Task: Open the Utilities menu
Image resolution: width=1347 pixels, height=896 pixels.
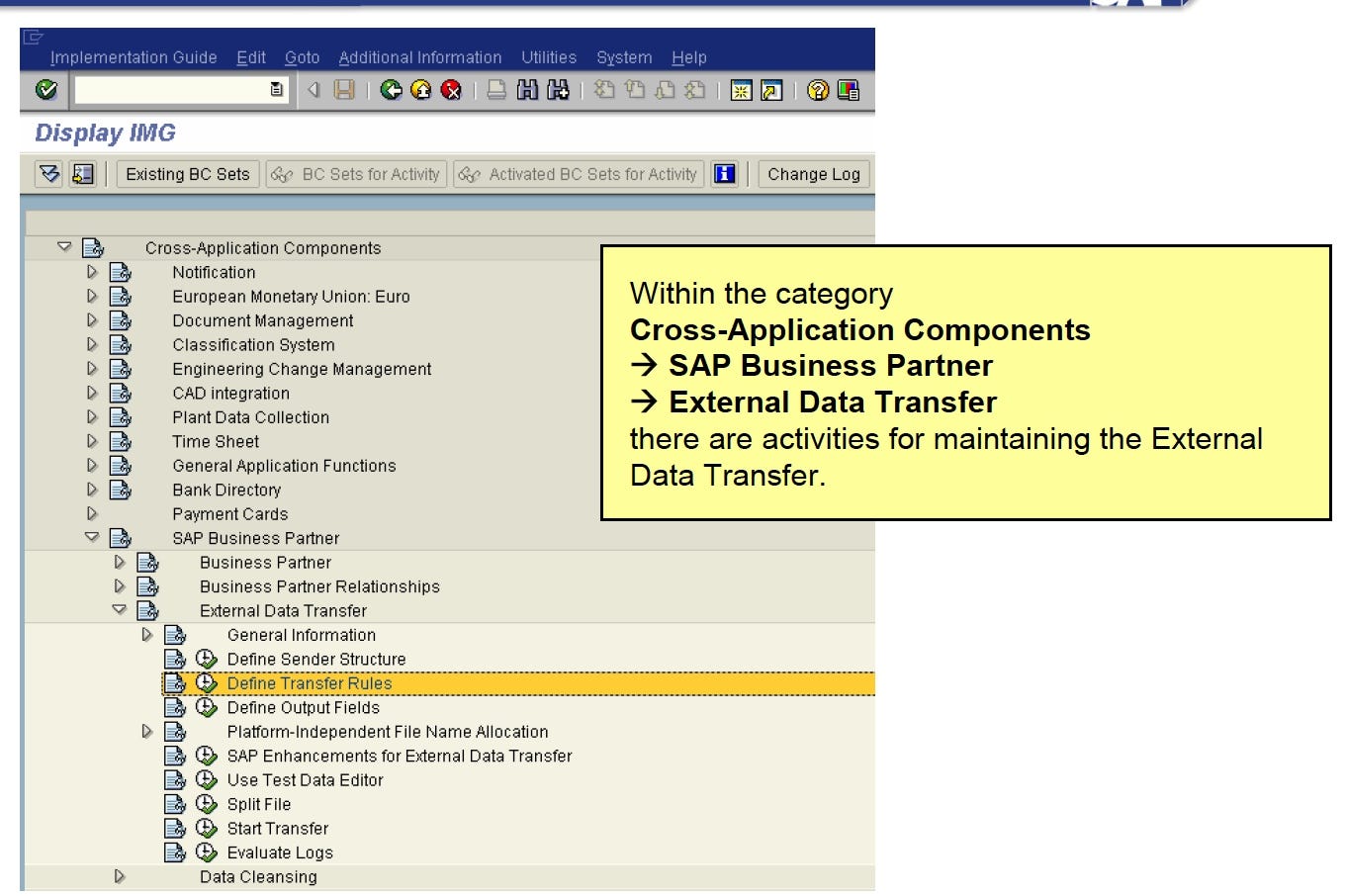Action: (549, 57)
